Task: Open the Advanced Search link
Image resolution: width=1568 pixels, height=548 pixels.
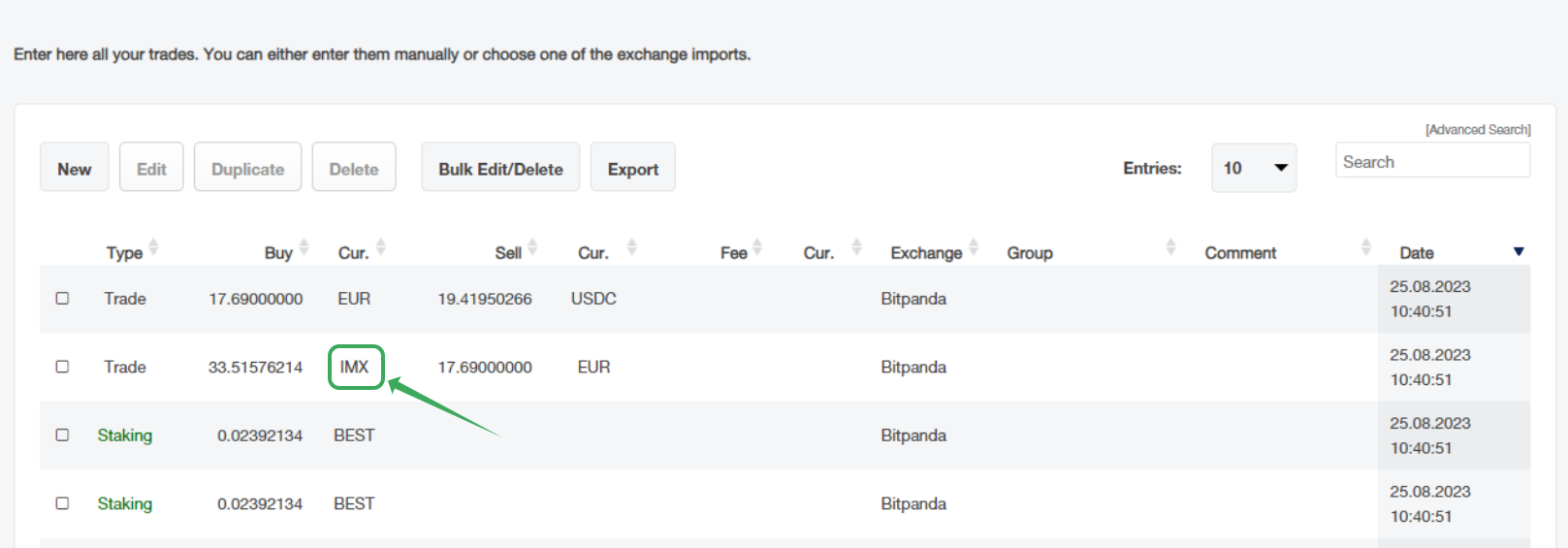Action: tap(1478, 130)
